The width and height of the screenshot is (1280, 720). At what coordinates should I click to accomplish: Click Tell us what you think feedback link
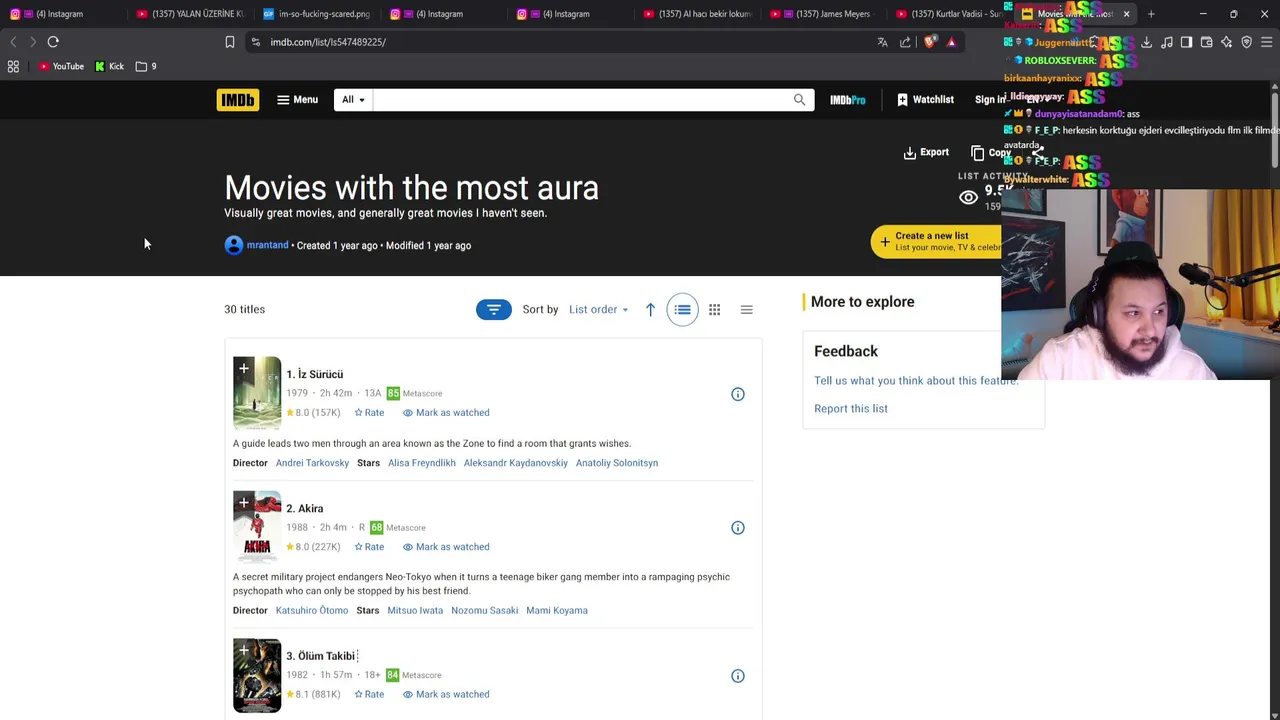(x=916, y=380)
